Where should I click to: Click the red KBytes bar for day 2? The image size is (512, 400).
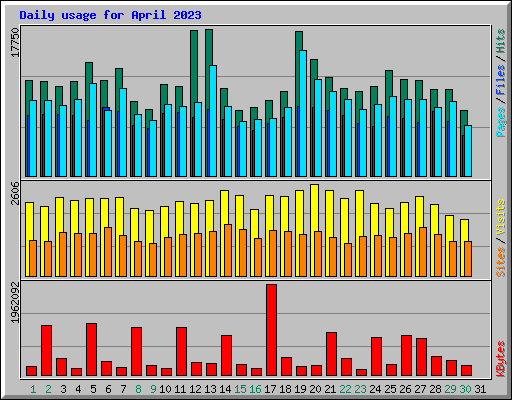pos(46,351)
